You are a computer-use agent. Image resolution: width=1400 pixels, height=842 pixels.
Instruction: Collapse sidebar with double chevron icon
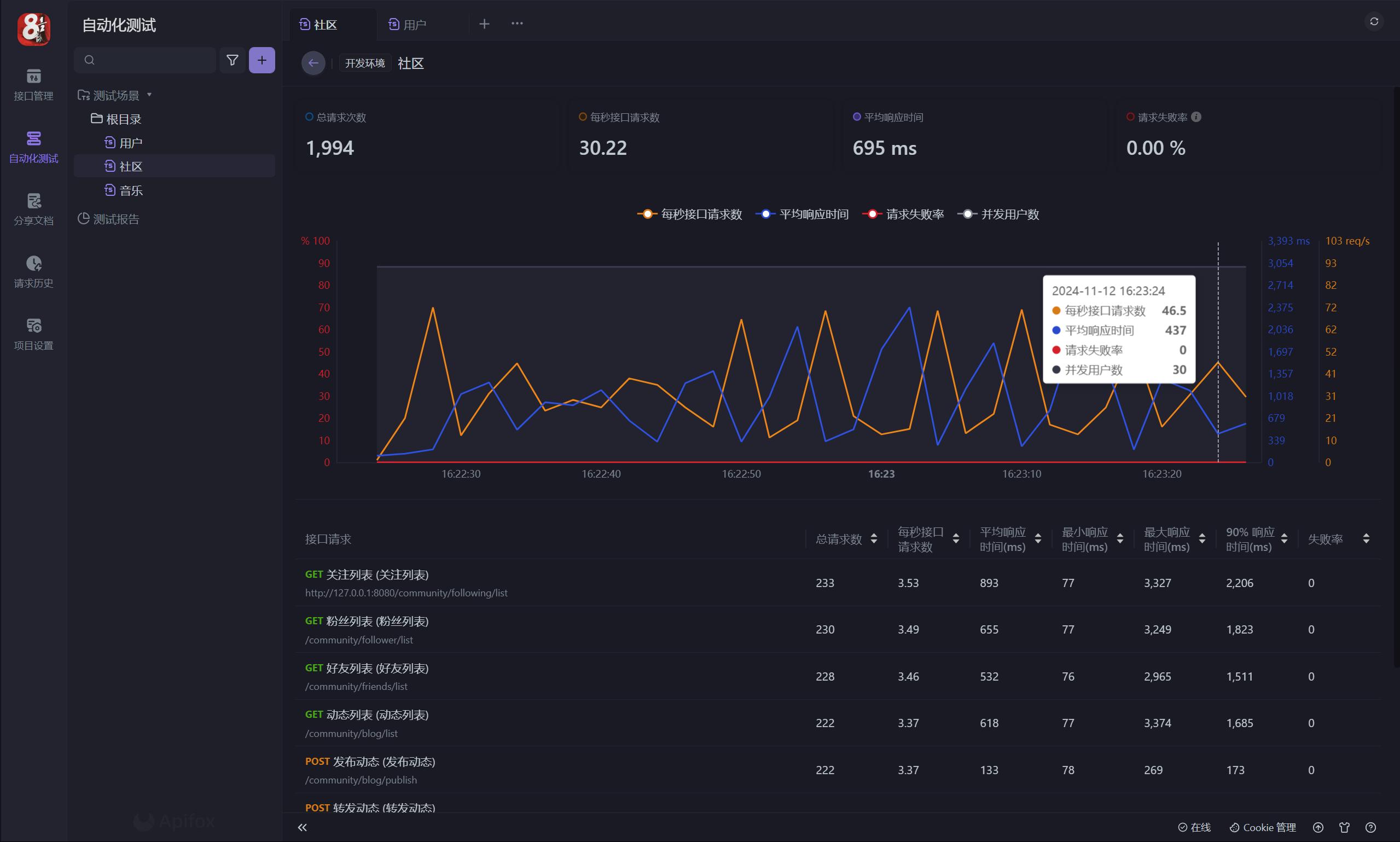[303, 827]
